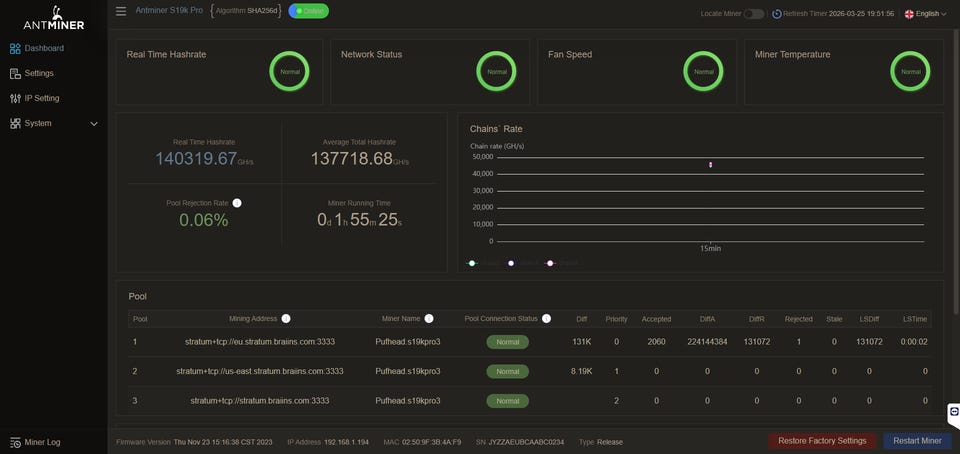
Task: Go to IP Setting page
Action: (x=41, y=98)
